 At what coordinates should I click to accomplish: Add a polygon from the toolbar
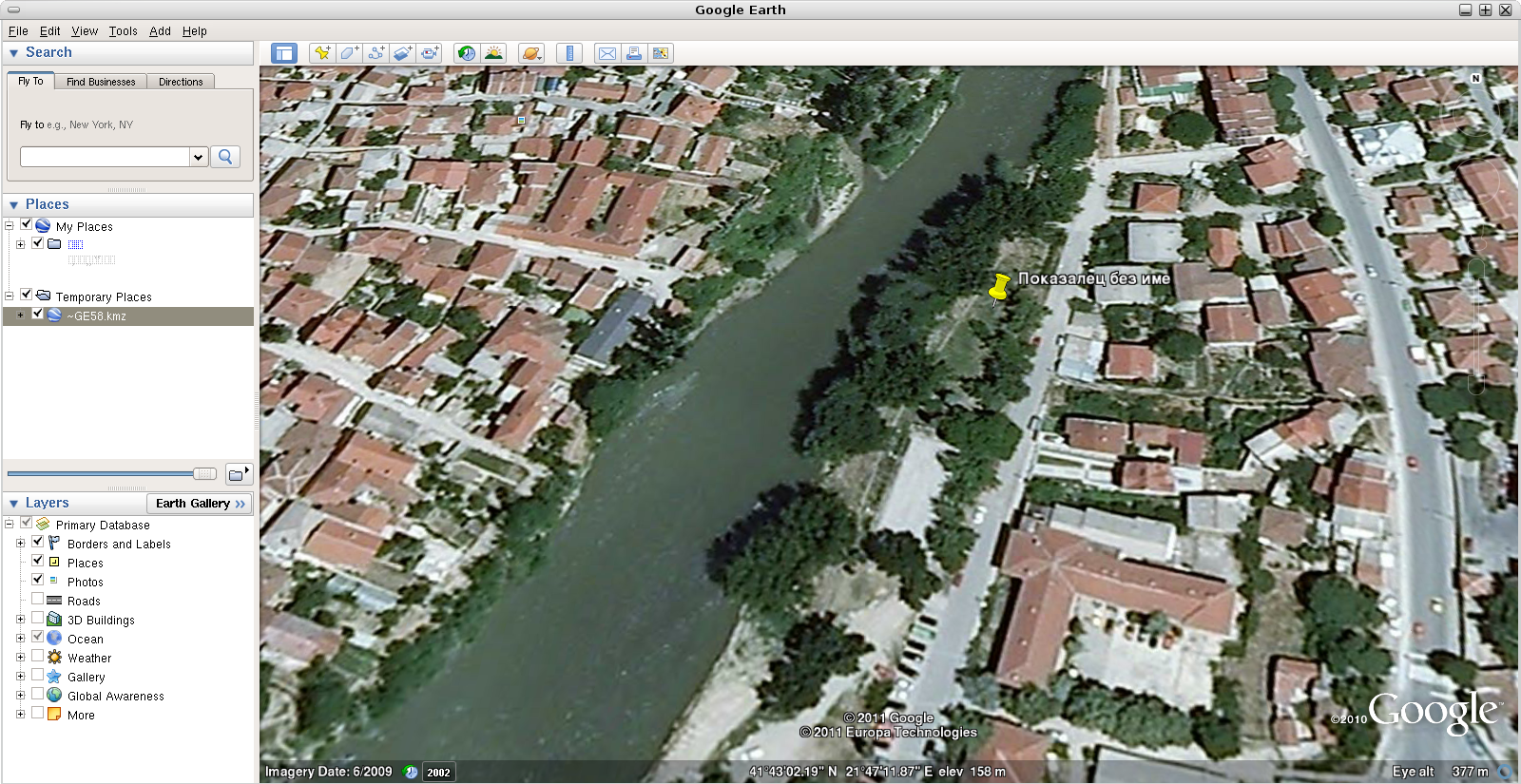point(350,53)
